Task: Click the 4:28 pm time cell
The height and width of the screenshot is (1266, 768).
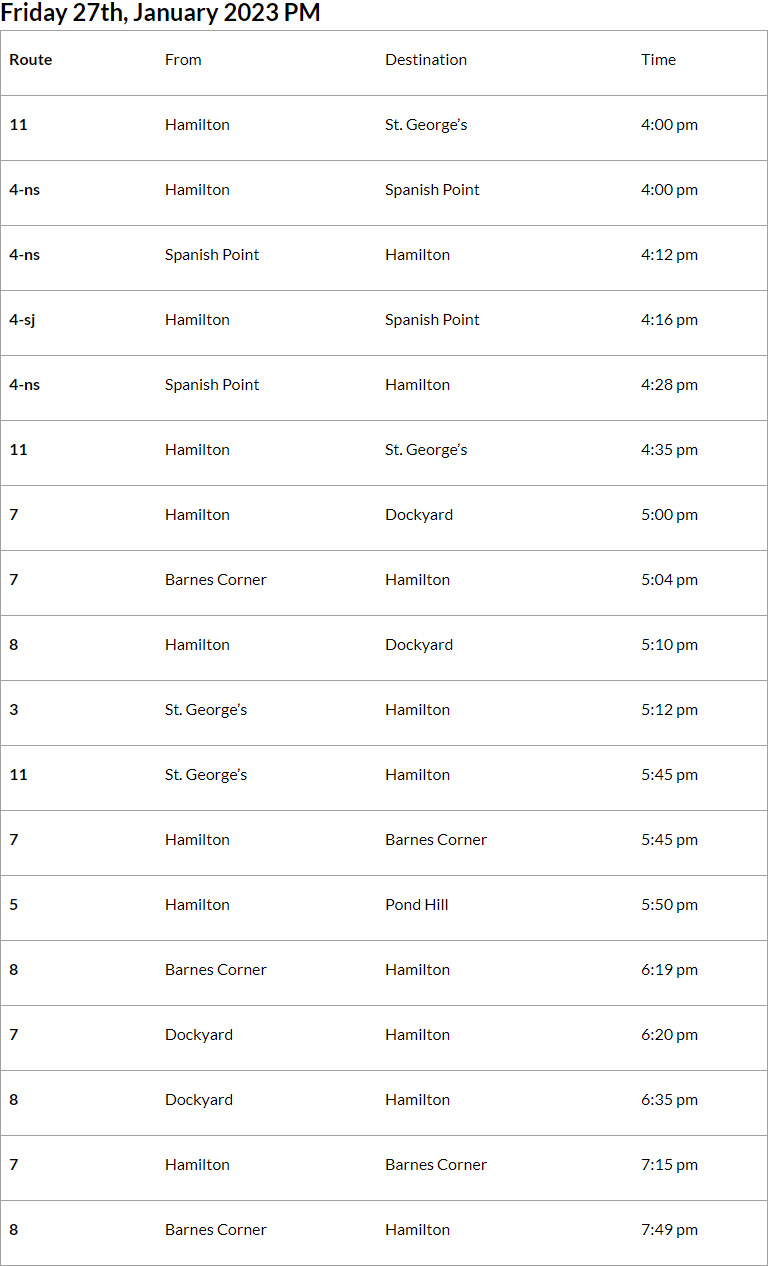Action: [669, 385]
